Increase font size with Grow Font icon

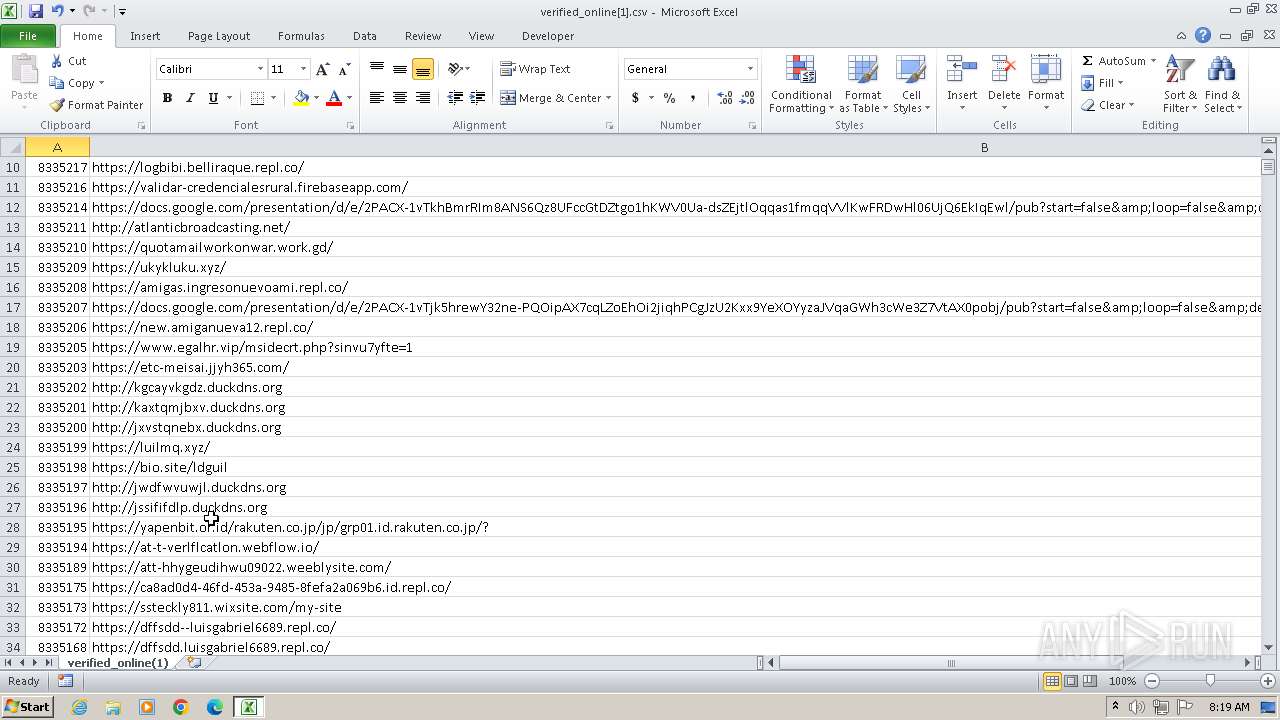[x=322, y=69]
